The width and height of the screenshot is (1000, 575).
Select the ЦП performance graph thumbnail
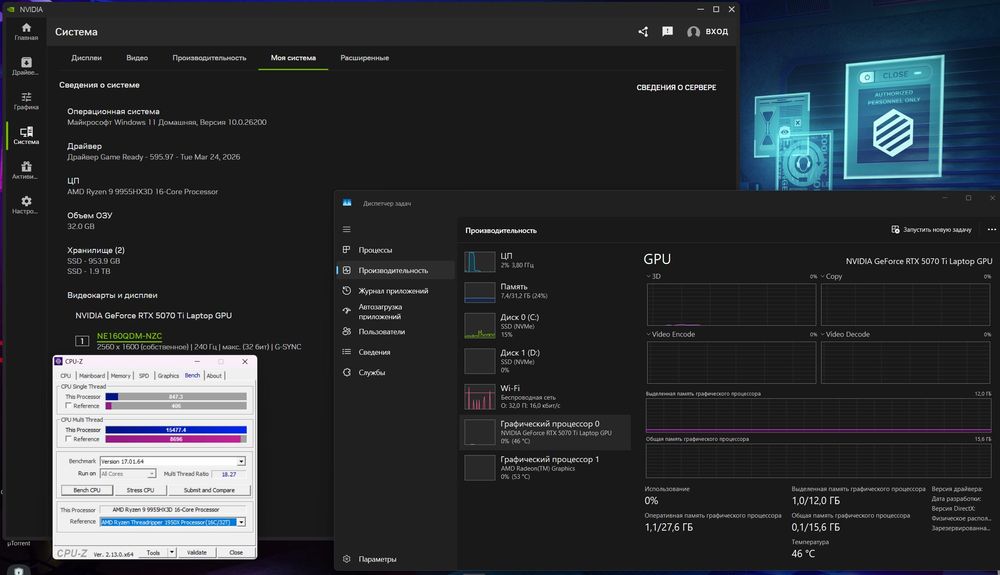click(480, 261)
